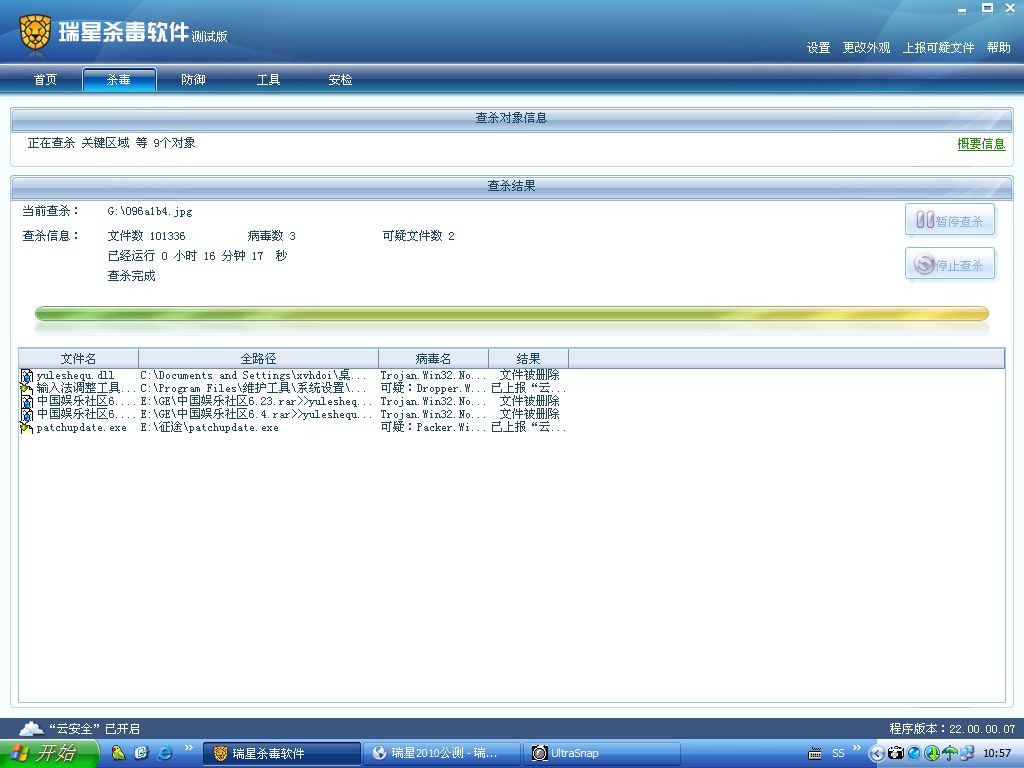1024x768 pixels.
Task: Click 上报可疑文件 link
Action: coord(938,48)
